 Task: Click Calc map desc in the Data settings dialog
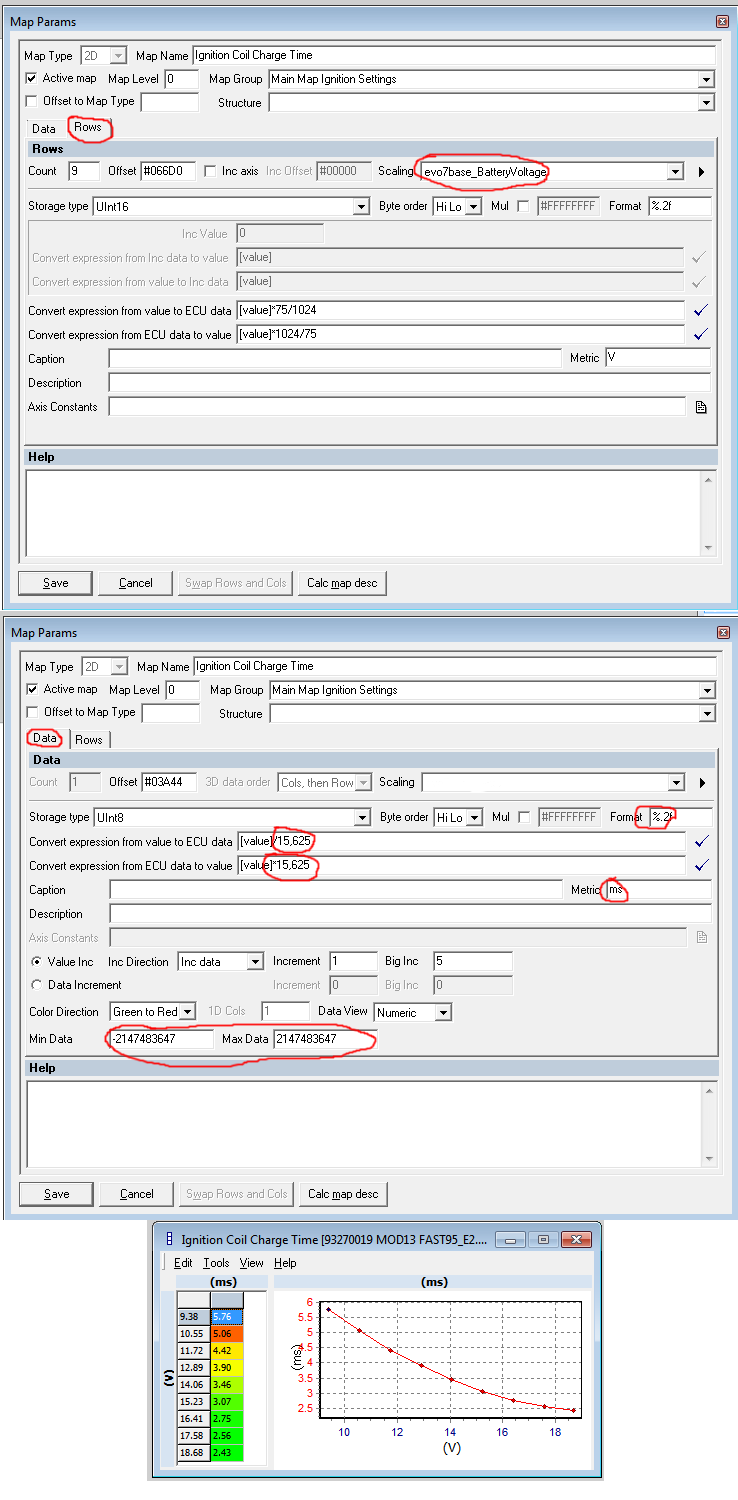tap(343, 1193)
